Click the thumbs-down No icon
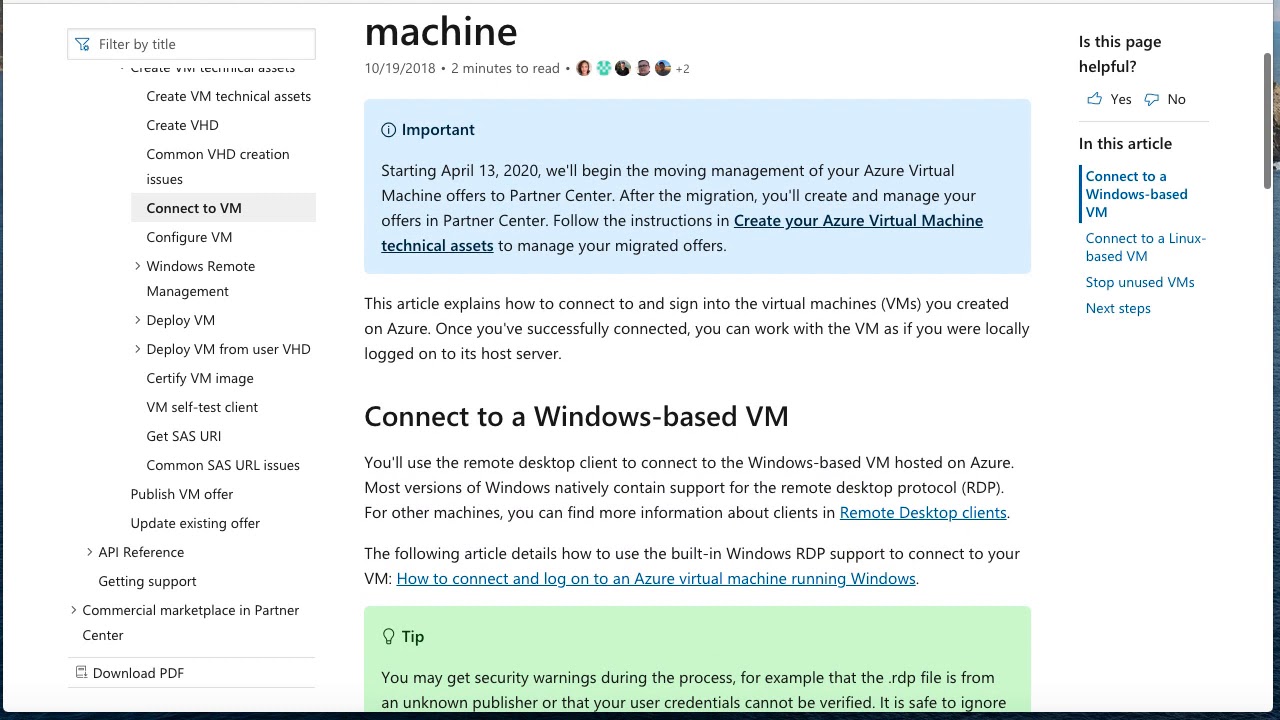 [x=1152, y=99]
